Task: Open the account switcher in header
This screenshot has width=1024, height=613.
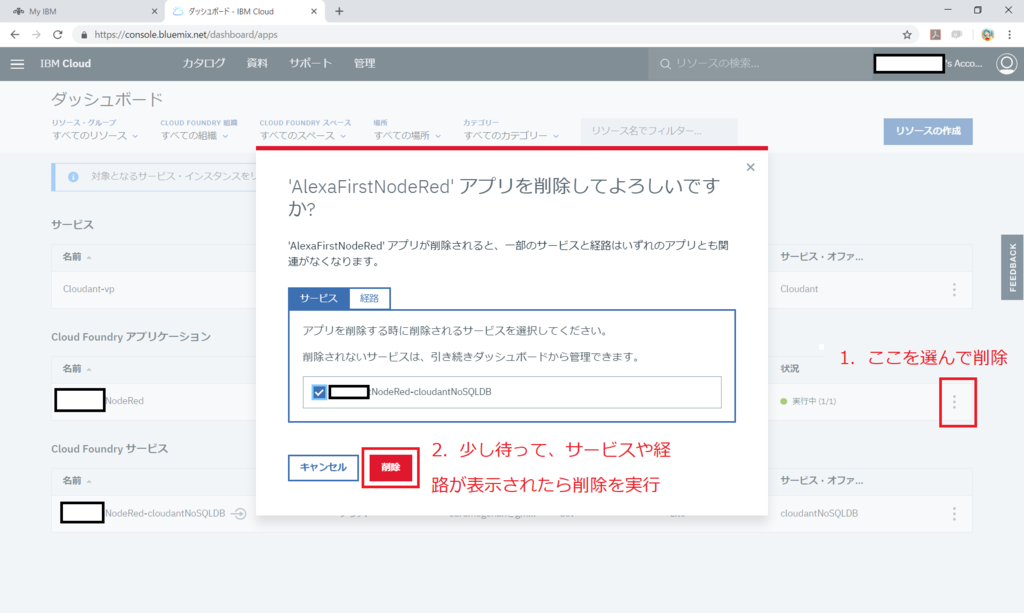Action: (930, 63)
